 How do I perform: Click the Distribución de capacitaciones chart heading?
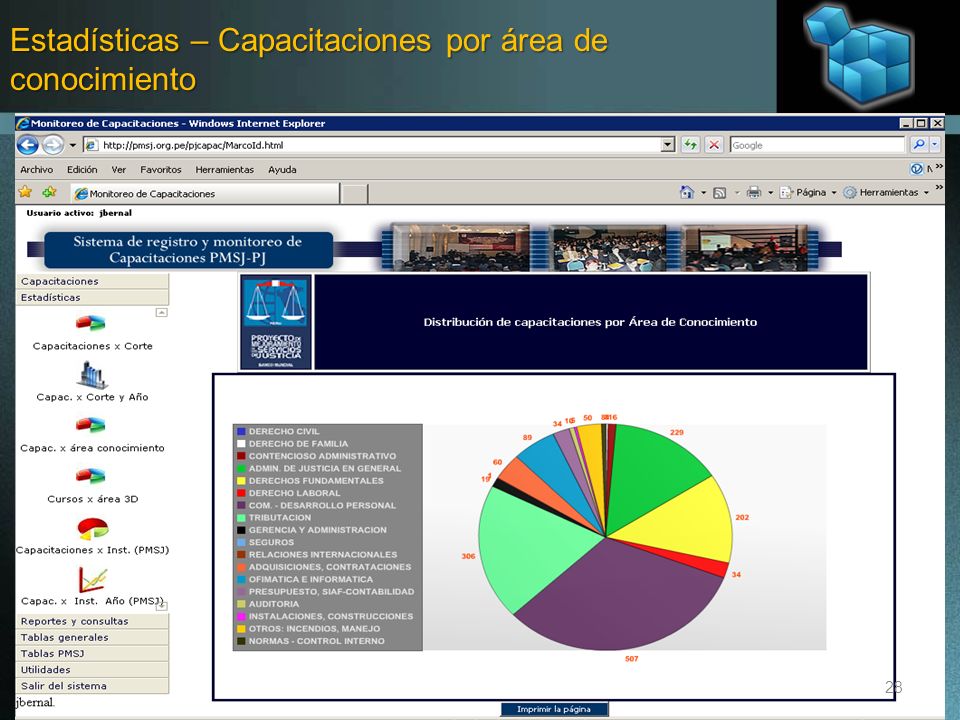click(x=590, y=322)
